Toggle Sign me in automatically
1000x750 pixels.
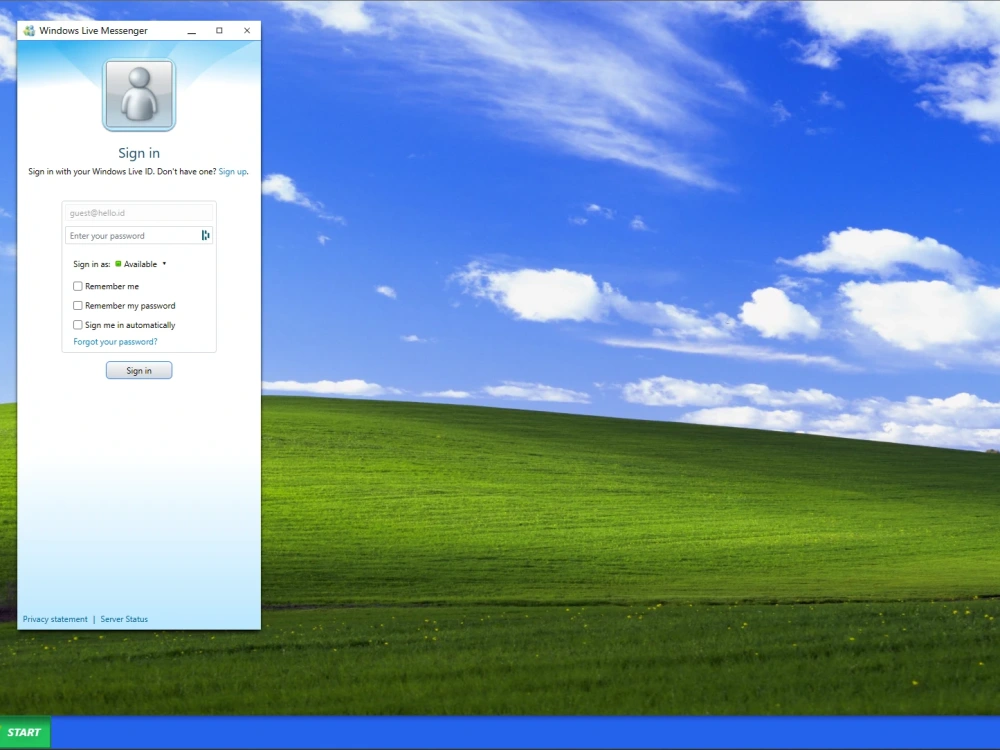(78, 325)
